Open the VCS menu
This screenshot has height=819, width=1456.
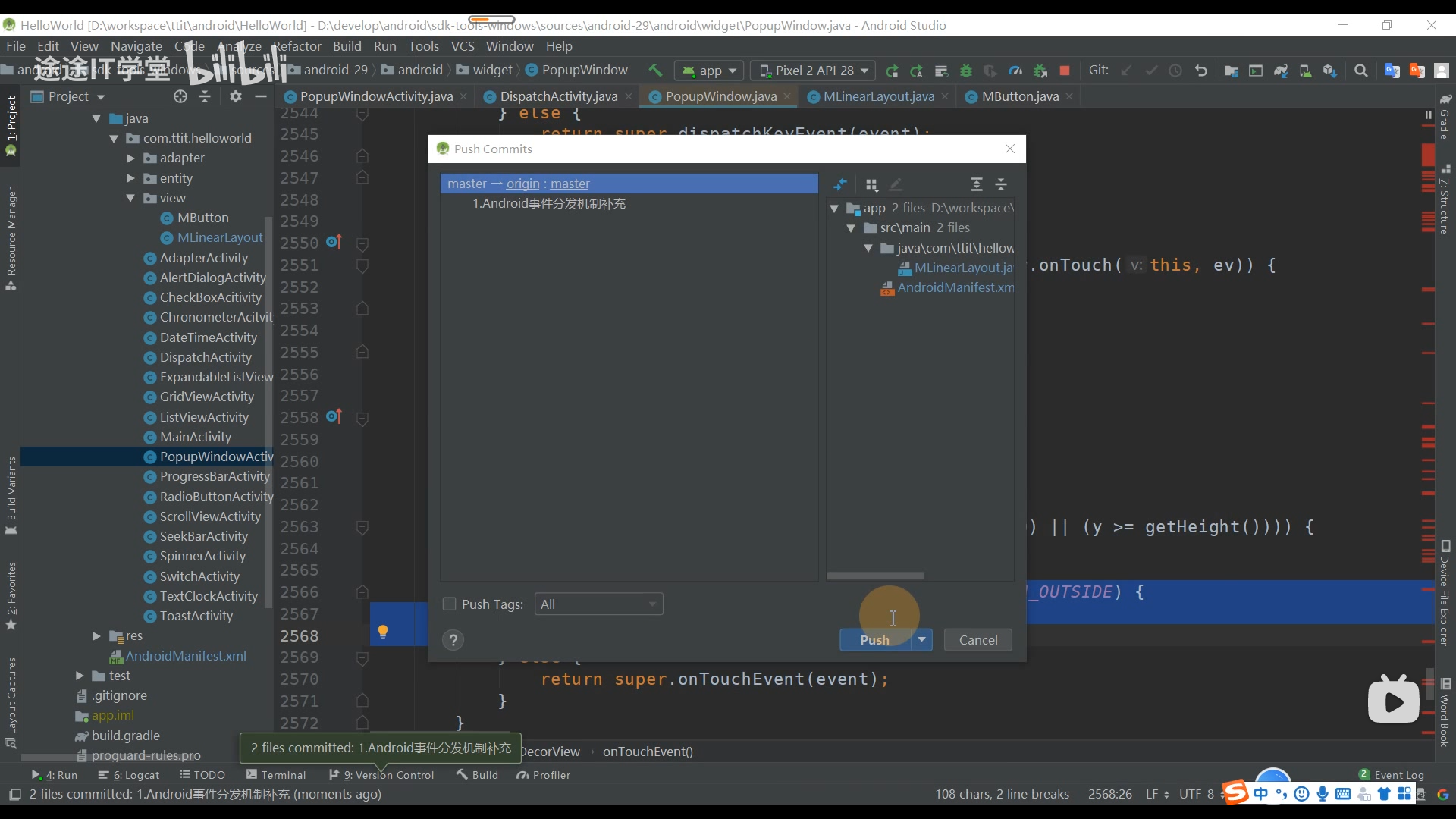point(463,46)
